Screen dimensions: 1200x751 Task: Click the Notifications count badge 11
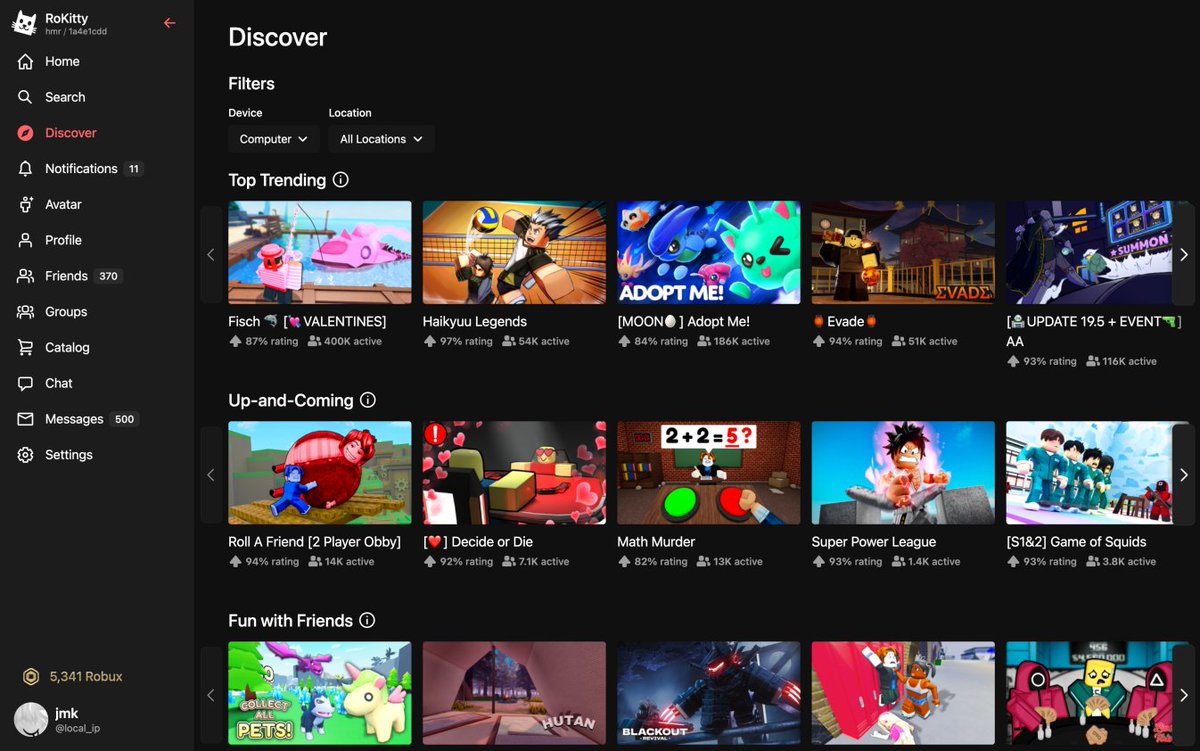point(134,169)
